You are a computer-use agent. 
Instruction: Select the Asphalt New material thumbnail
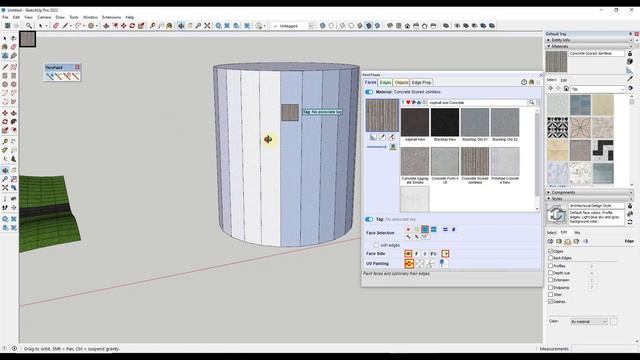point(415,122)
